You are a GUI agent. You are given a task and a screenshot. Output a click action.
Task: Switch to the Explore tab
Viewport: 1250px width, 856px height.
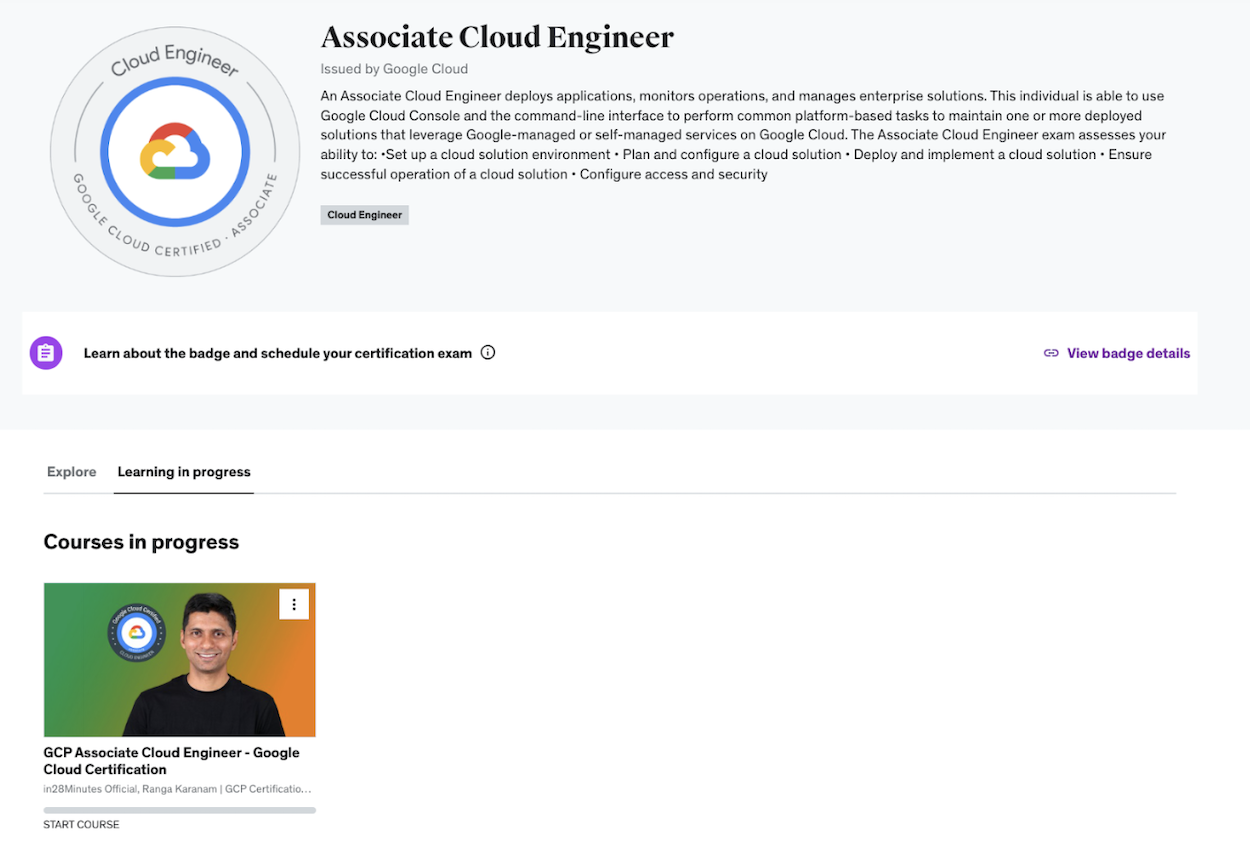coord(72,472)
